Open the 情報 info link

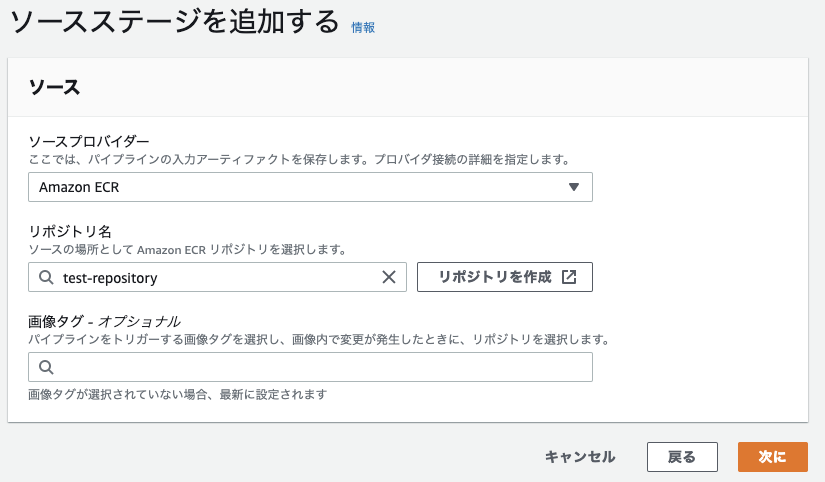(363, 27)
